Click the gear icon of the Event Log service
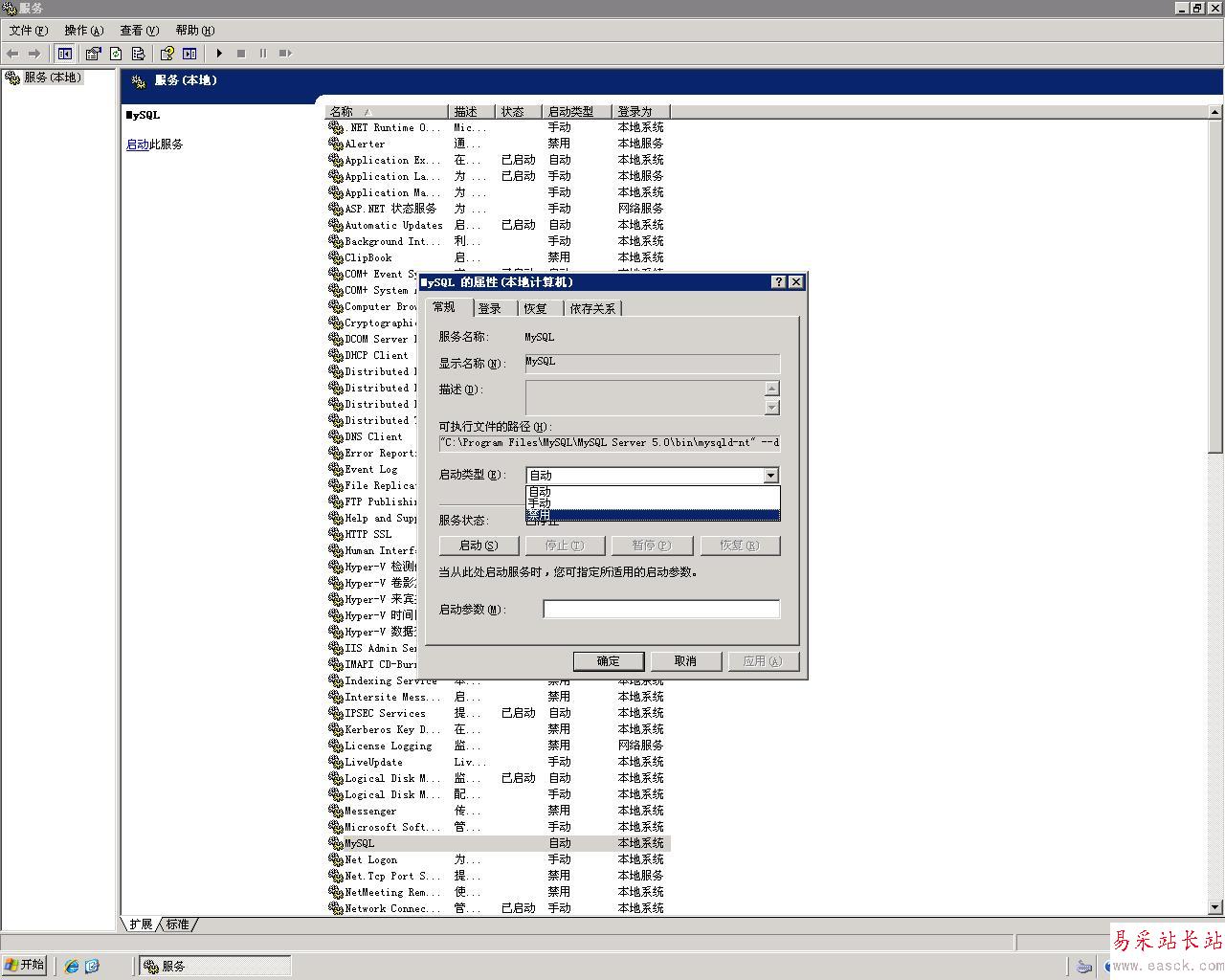 tap(335, 469)
